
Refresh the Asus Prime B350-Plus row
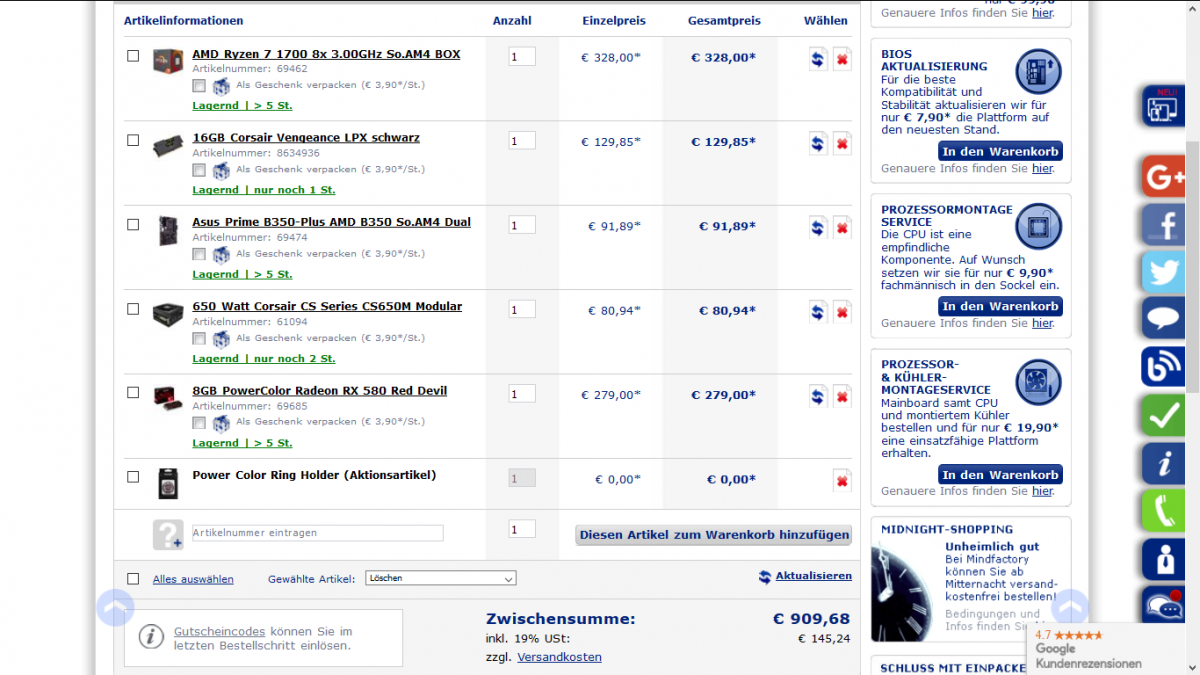pos(818,228)
